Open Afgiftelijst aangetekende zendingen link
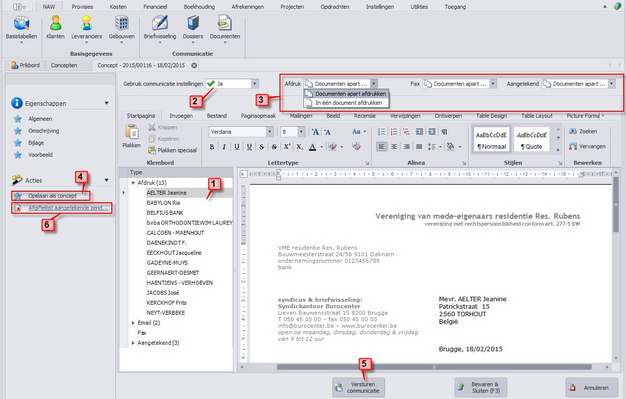Viewport: 626px width, 399px height. 62,208
